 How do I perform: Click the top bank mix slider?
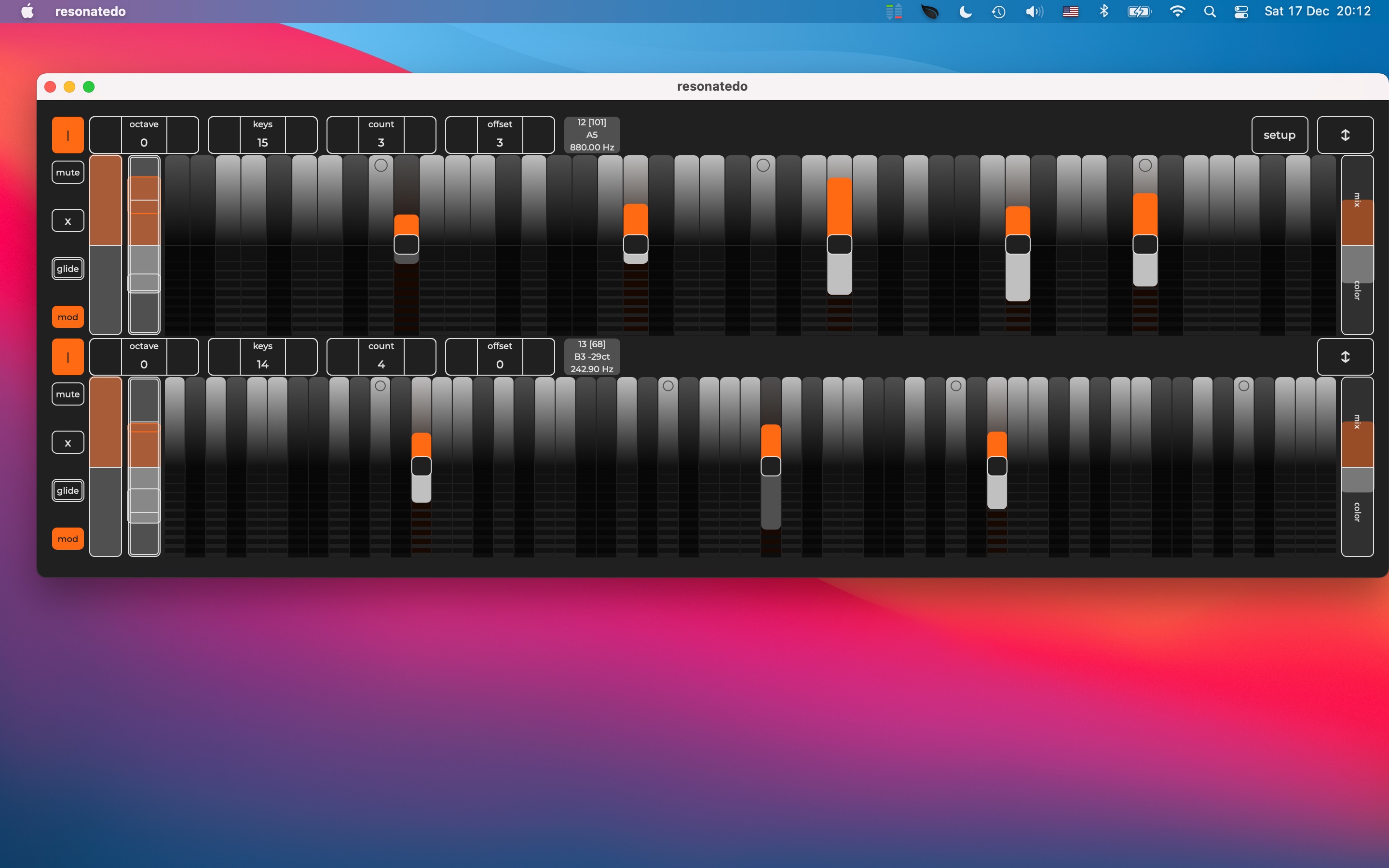(1357, 200)
